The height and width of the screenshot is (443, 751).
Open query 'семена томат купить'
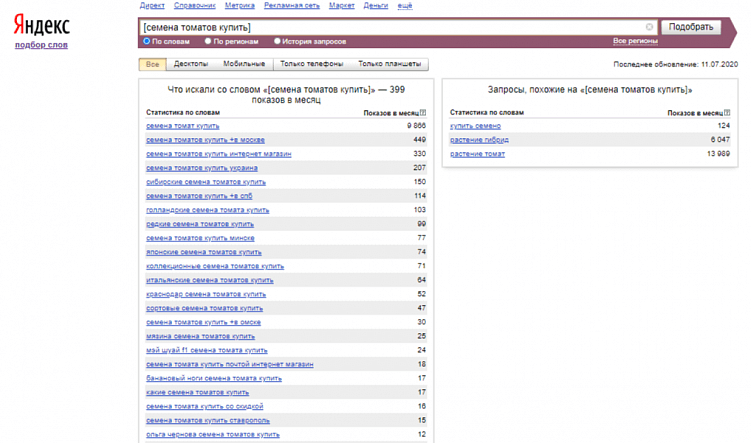coord(182,126)
